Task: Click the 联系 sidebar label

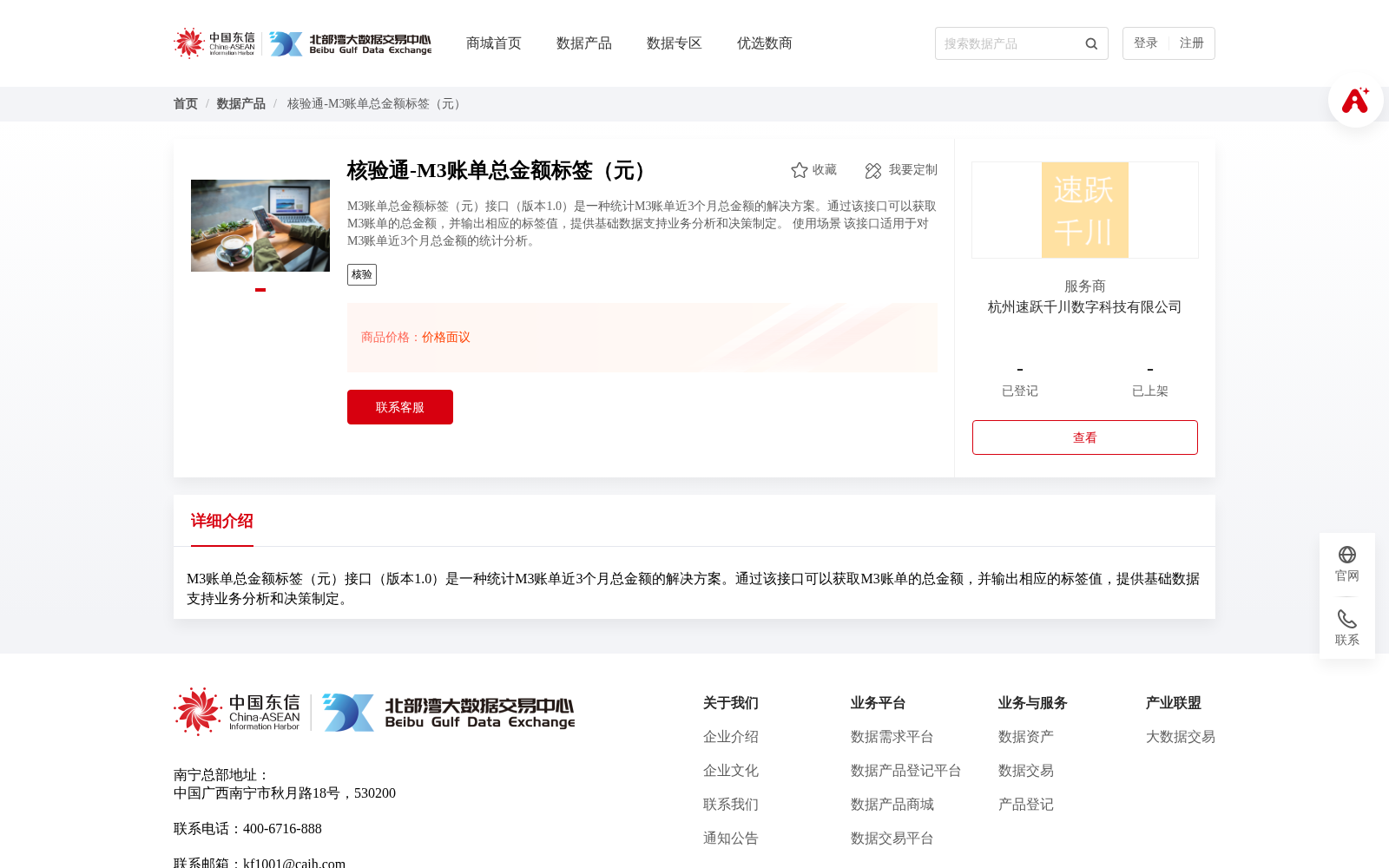Action: tap(1347, 641)
